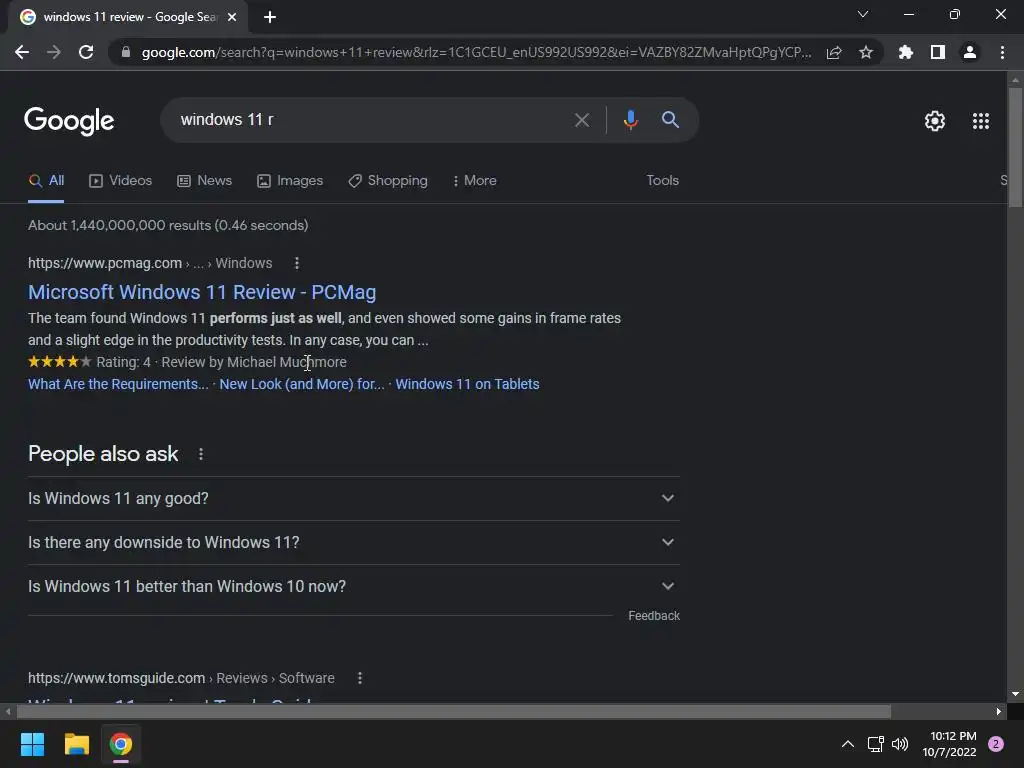Open Chrome extensions puzzle icon
This screenshot has width=1024, height=768.
click(x=906, y=52)
